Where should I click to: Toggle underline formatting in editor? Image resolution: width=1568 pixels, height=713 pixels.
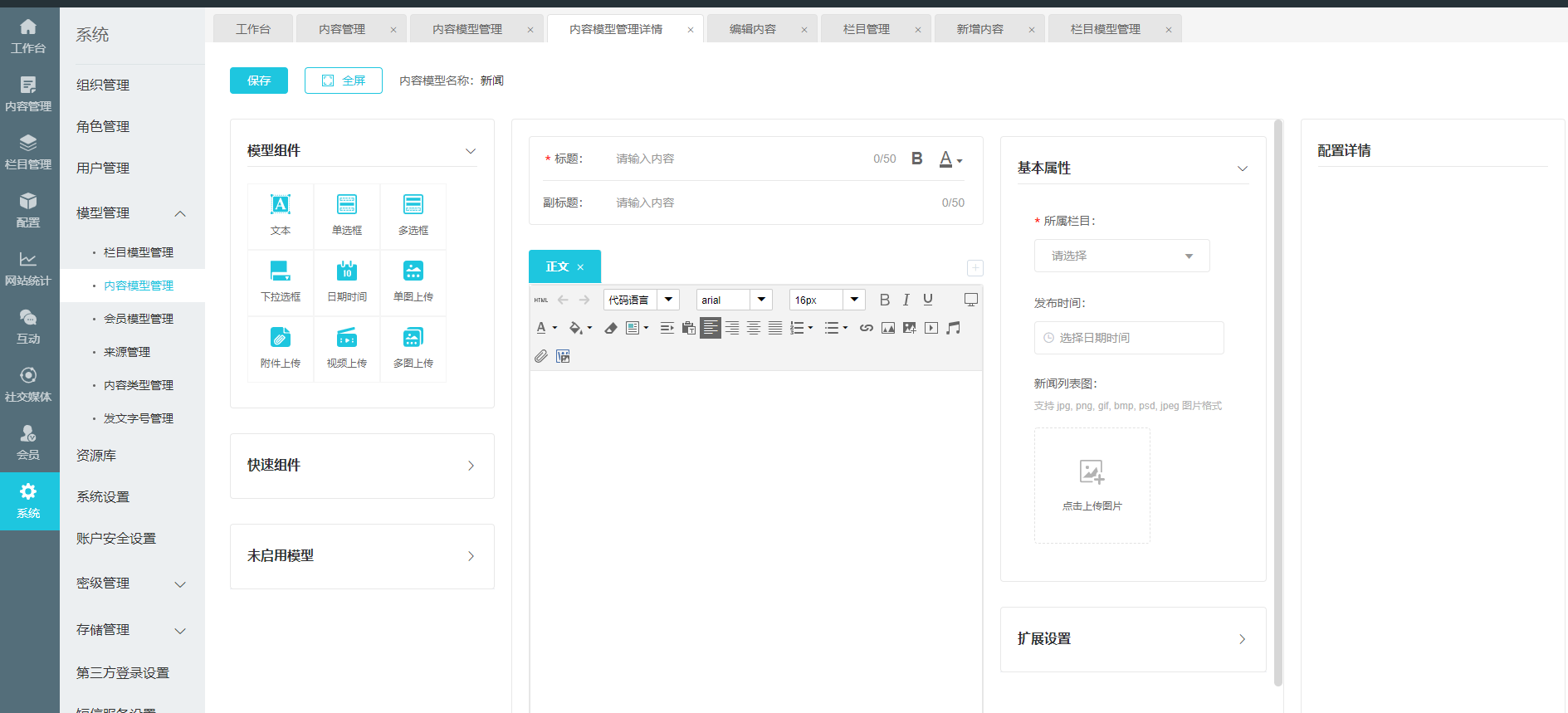928,300
